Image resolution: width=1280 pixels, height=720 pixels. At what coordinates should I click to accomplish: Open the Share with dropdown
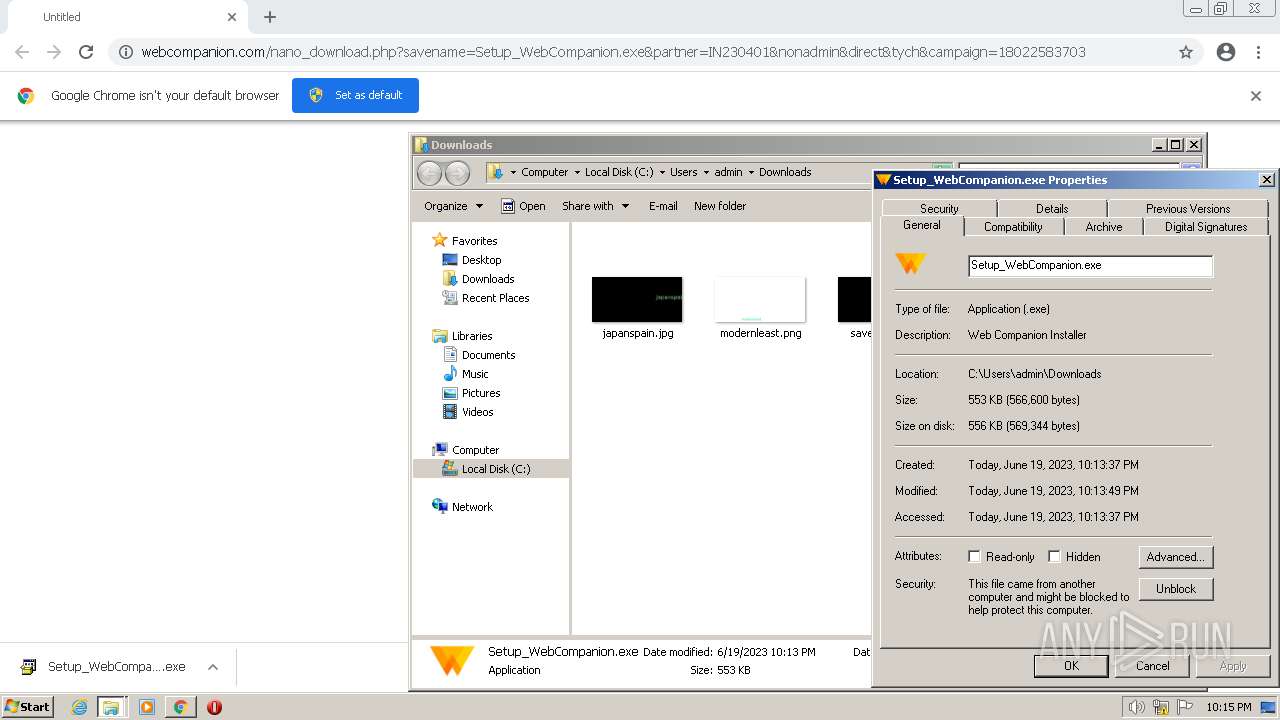pos(595,206)
